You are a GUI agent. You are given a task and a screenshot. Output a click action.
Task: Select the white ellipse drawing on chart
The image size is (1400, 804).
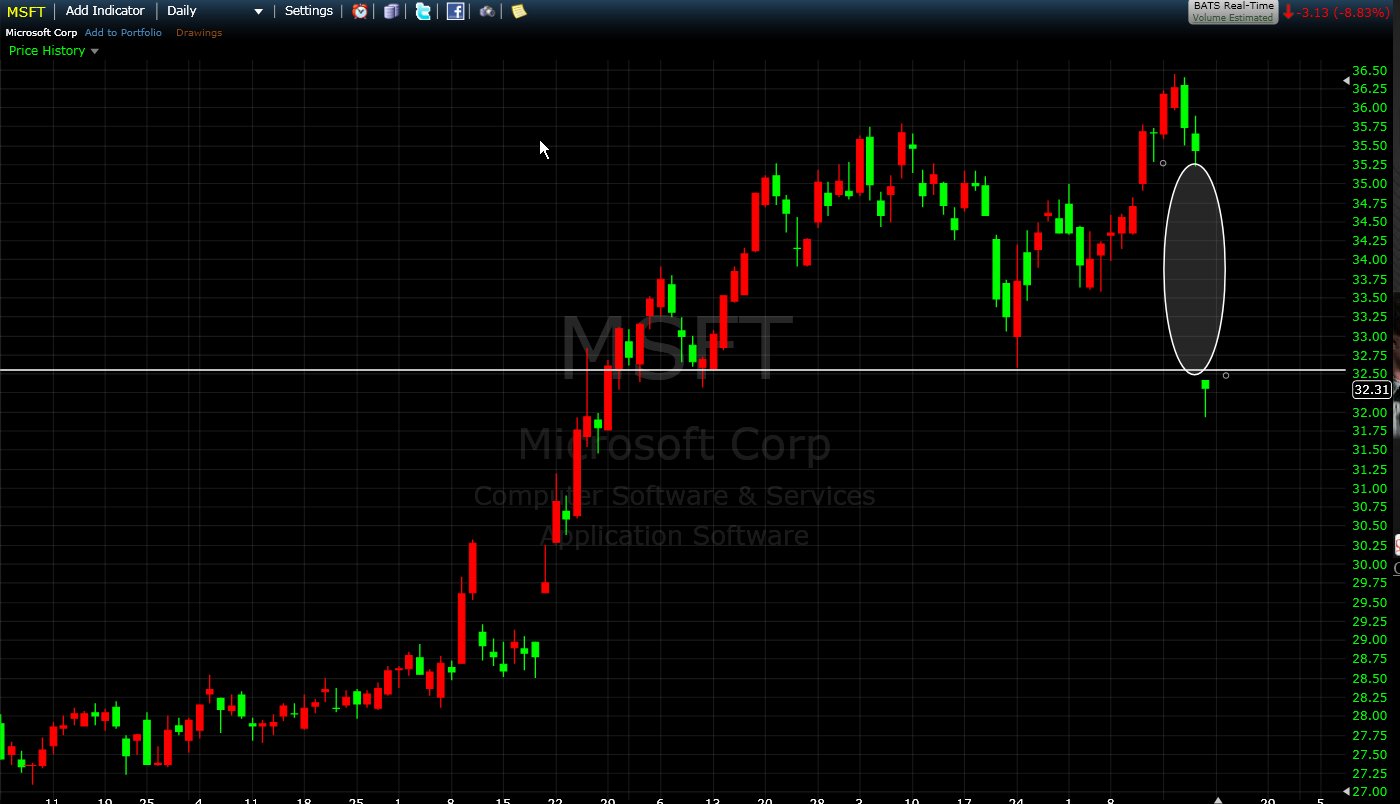point(1195,269)
